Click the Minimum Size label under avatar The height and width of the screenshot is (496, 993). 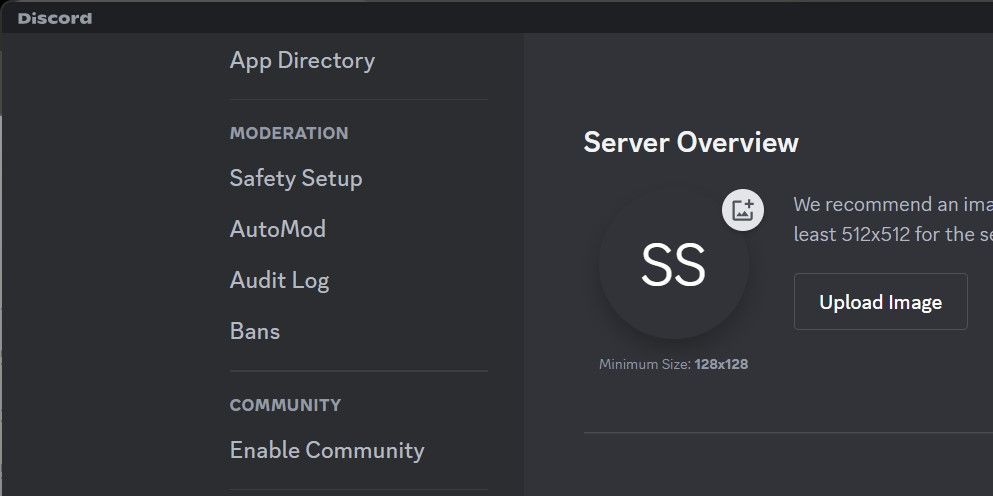645,365
